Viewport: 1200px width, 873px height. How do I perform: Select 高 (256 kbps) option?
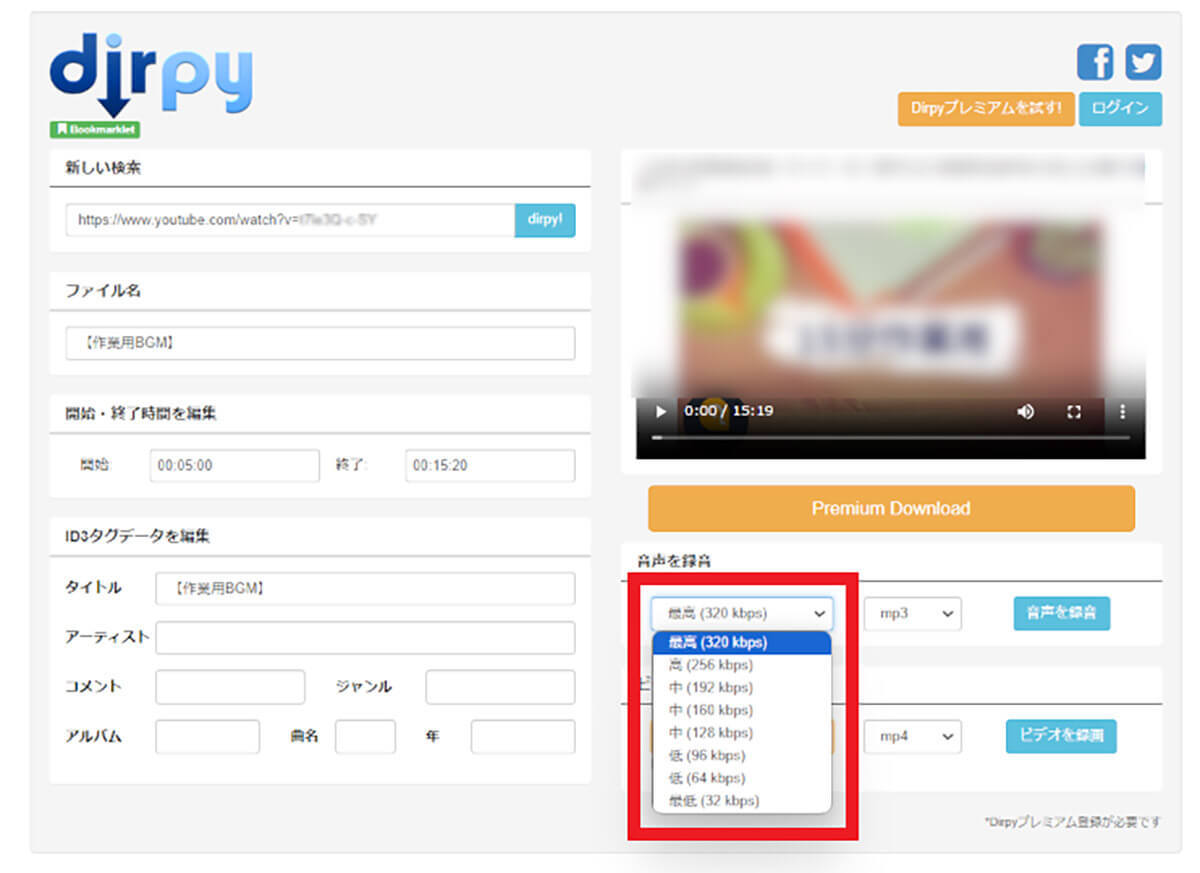point(742,665)
